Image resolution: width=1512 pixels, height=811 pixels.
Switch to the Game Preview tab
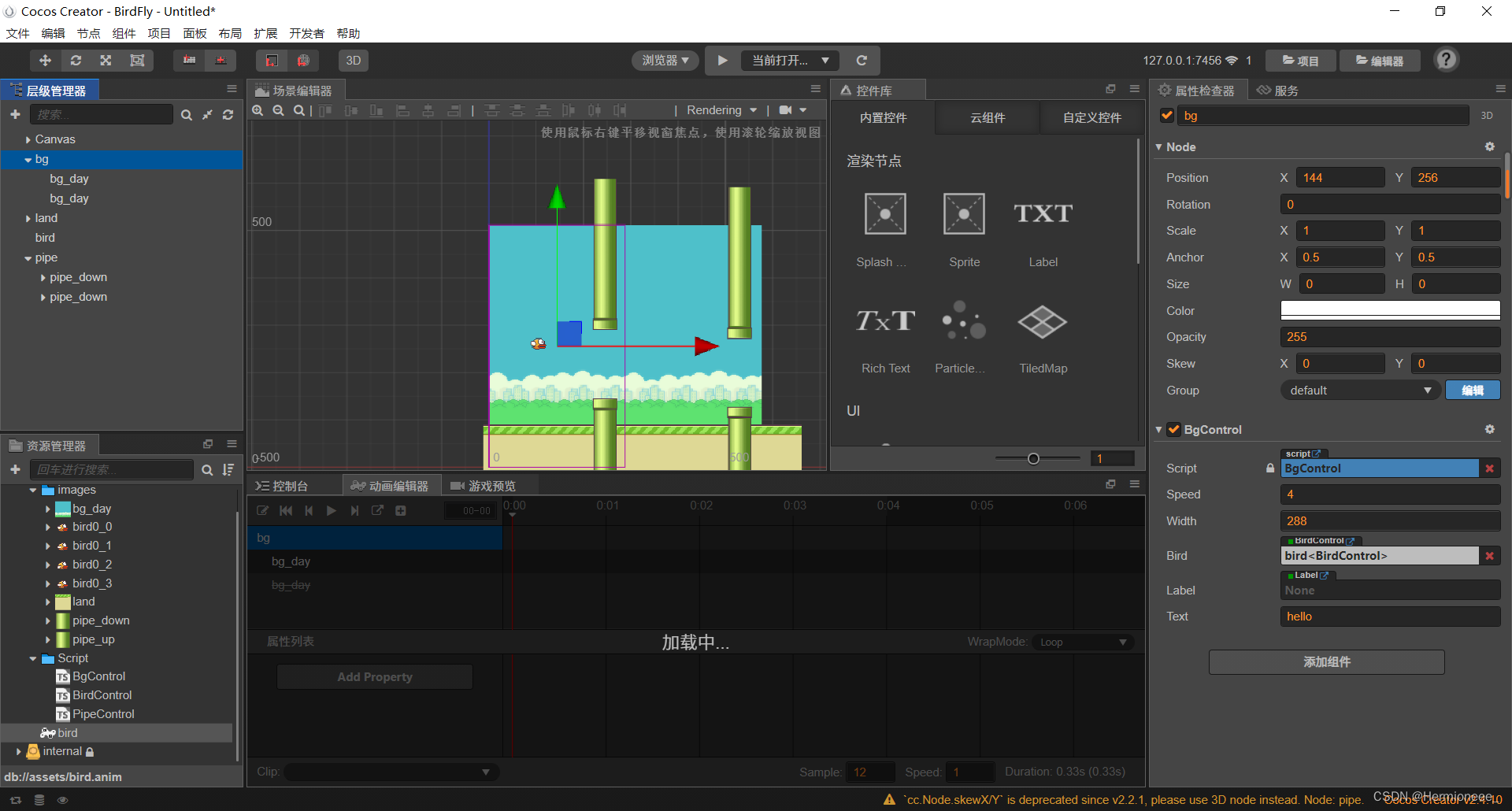point(483,486)
